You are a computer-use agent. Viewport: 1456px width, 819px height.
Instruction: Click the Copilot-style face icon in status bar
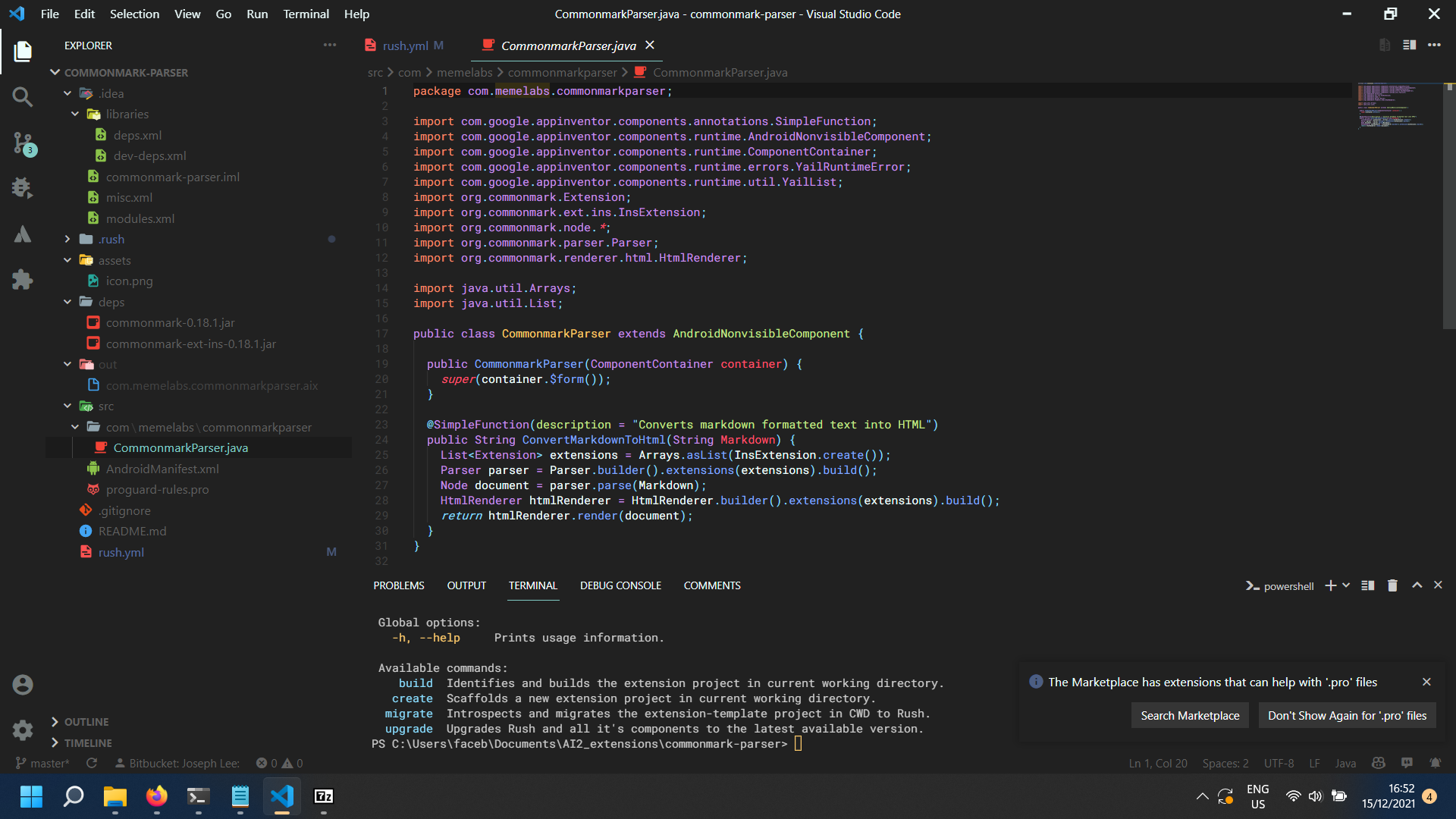(1379, 763)
